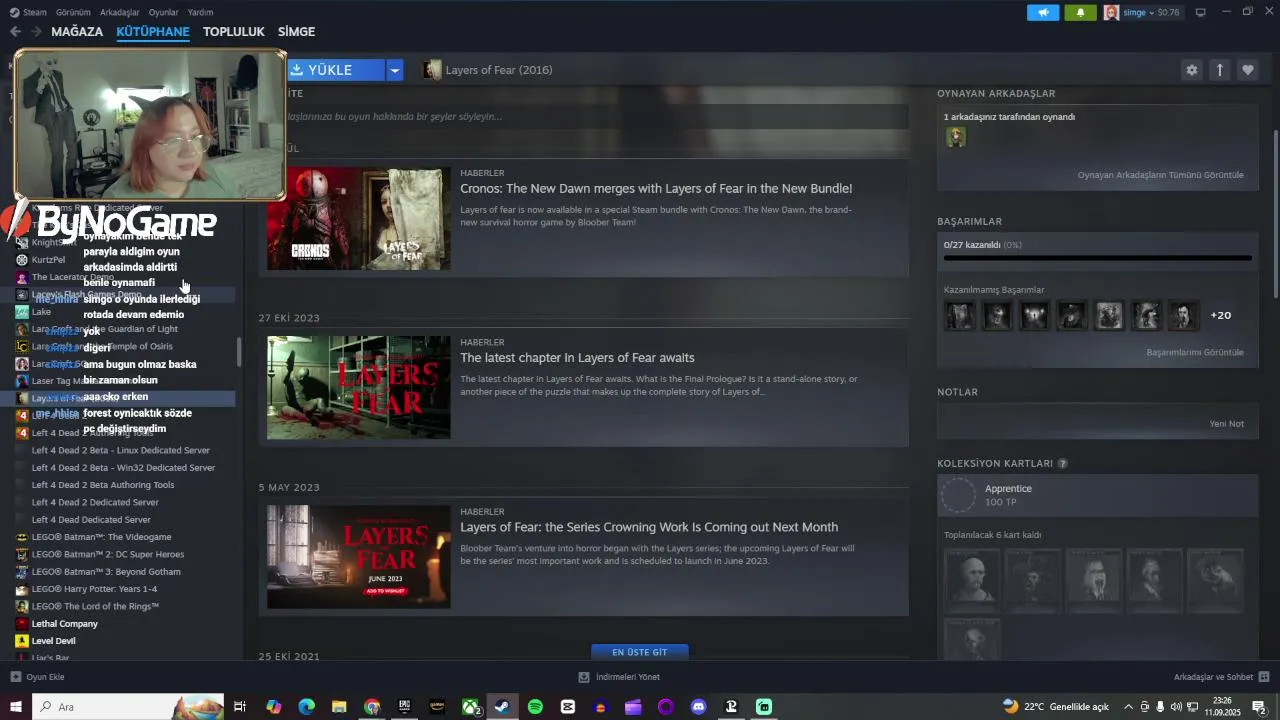Switch to the TOPLULUK tab

coord(234,32)
